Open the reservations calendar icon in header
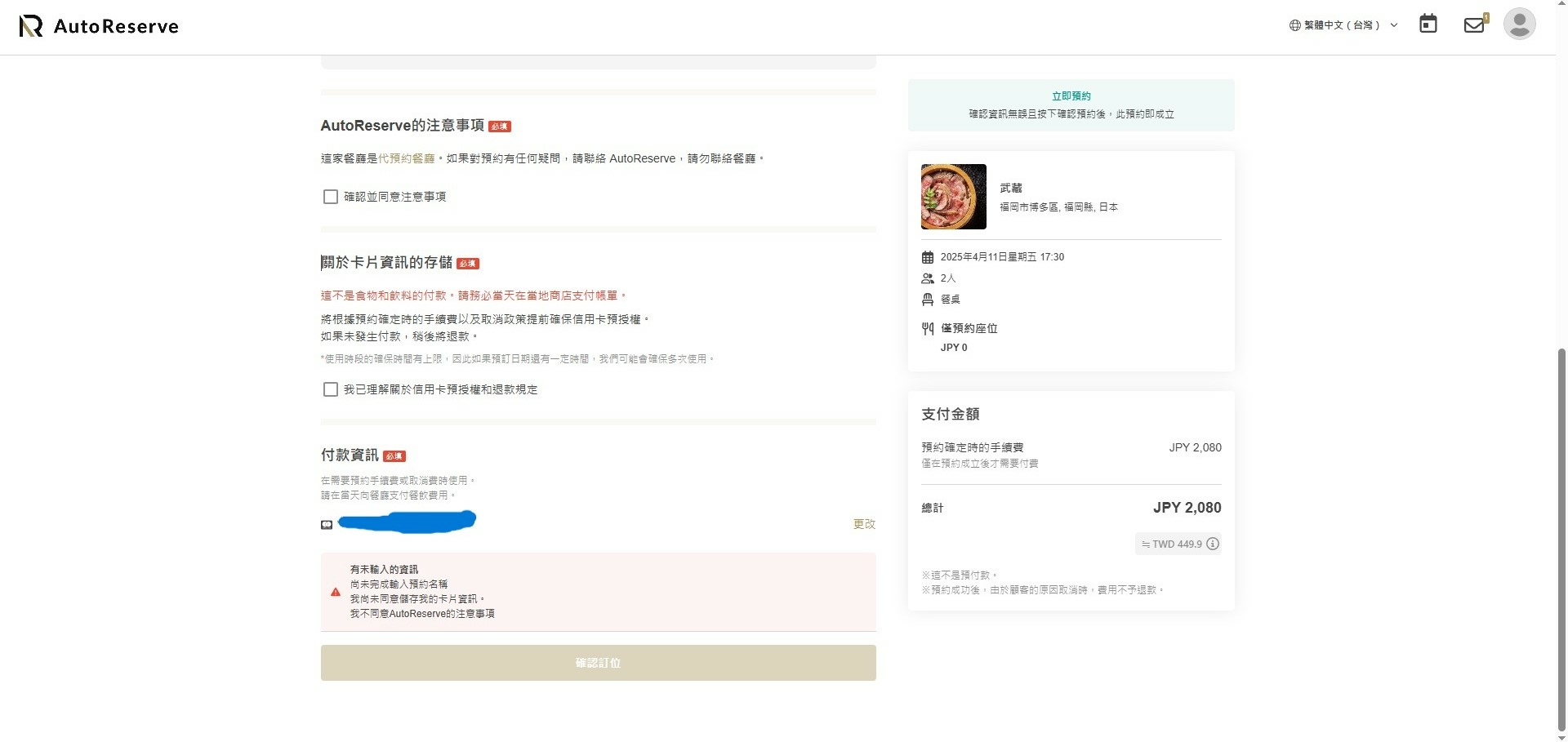This screenshot has height=742, width=1568. (x=1428, y=24)
